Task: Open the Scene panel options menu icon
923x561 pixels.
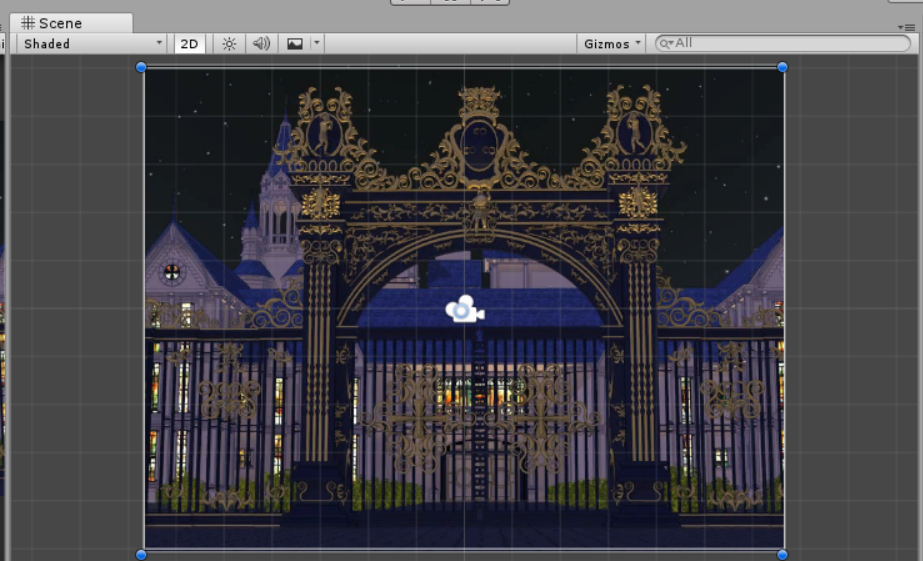Action: click(906, 27)
